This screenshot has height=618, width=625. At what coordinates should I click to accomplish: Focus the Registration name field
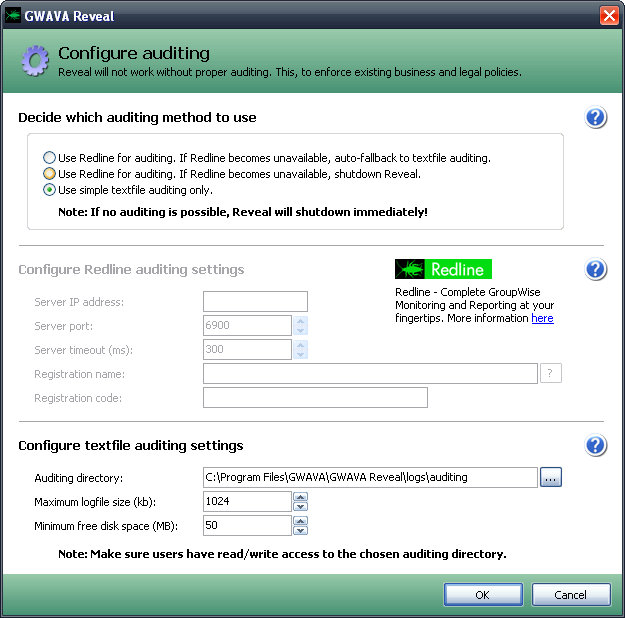(370, 373)
